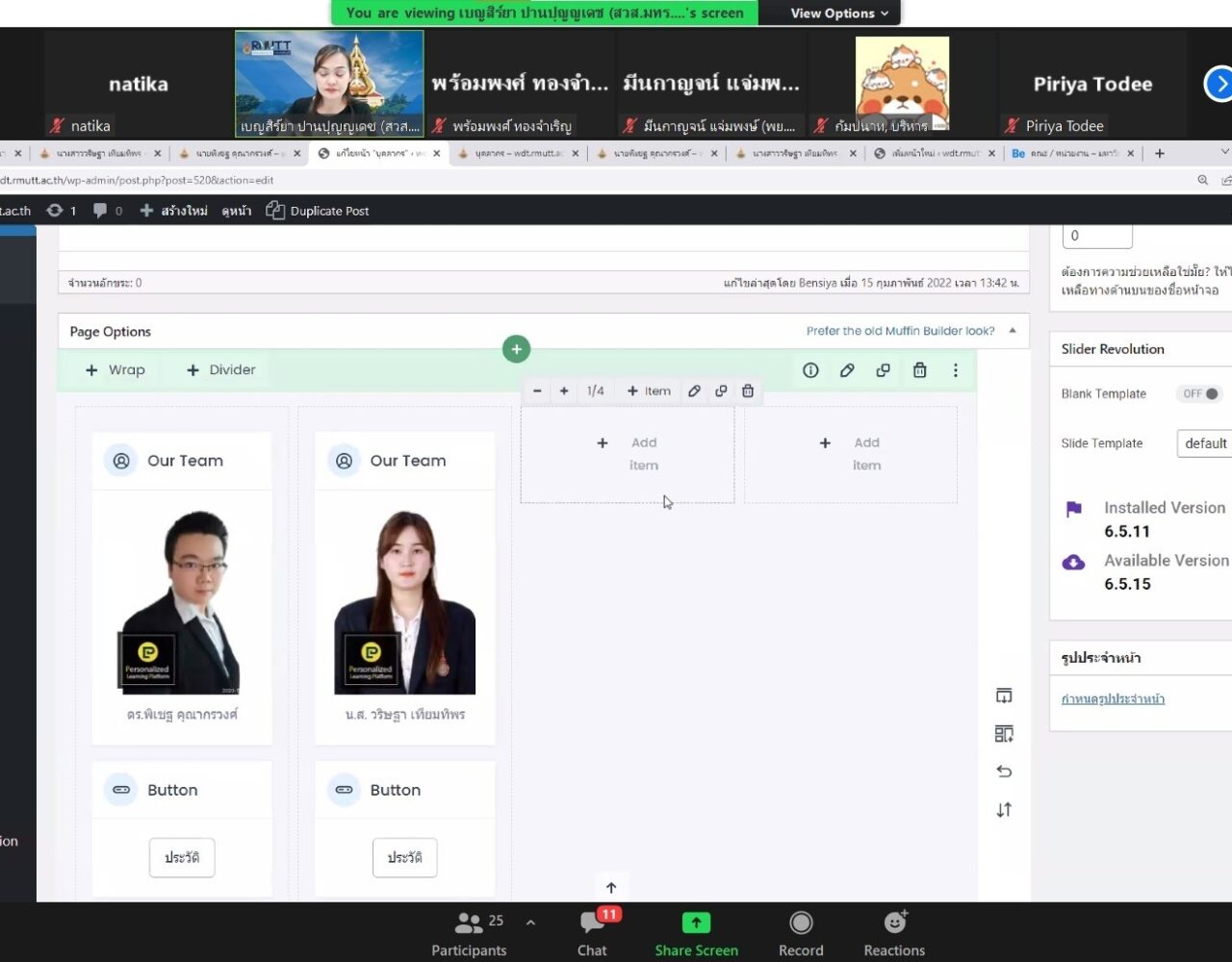Select the ดร.พิเชฐ คุณากรวงศ์ portrait photo
Viewport: 1232px width, 962px height.
[182, 602]
